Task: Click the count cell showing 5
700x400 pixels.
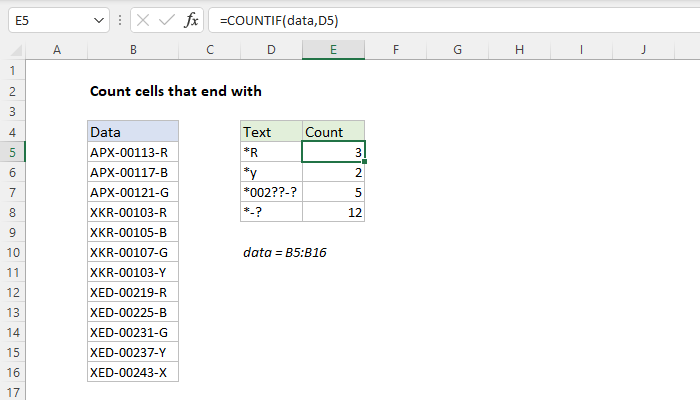Action: click(x=333, y=192)
